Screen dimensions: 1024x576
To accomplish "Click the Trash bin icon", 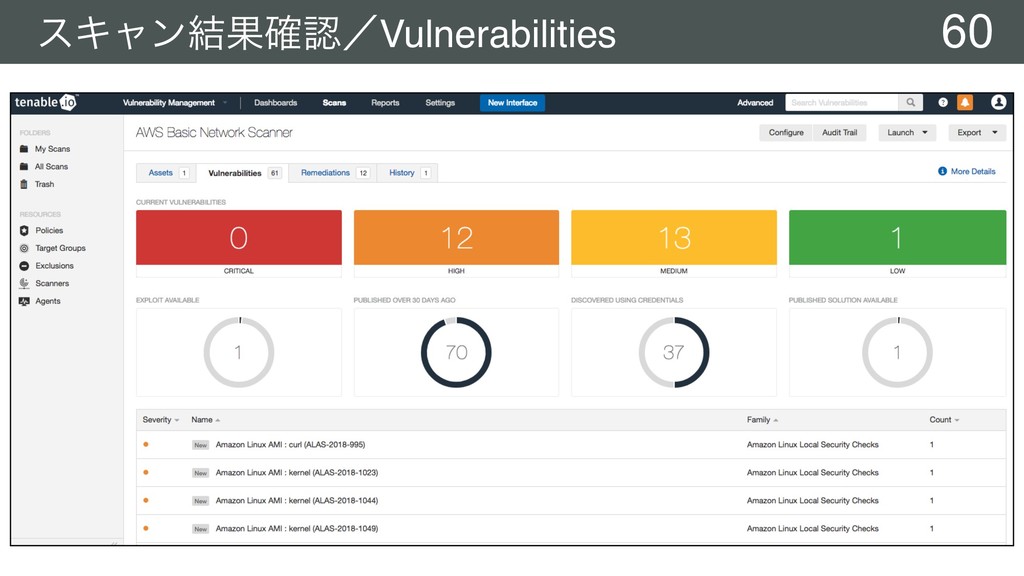I will pos(24,184).
